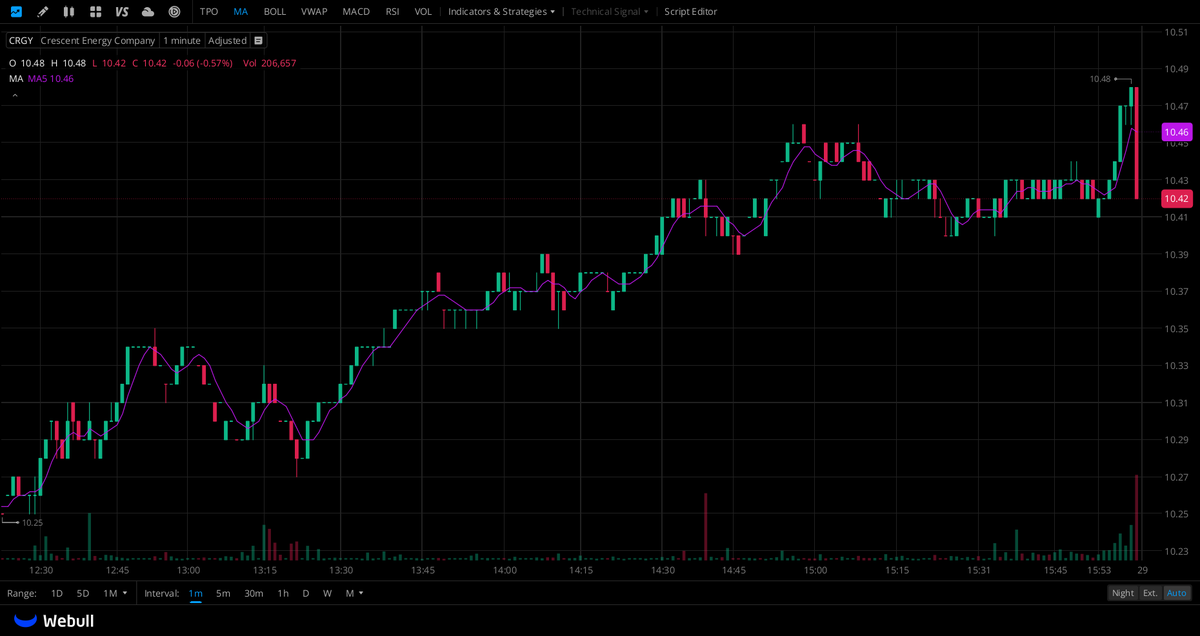This screenshot has height=636, width=1200.
Task: Click the note icon next to Adjusted
Action: point(258,41)
